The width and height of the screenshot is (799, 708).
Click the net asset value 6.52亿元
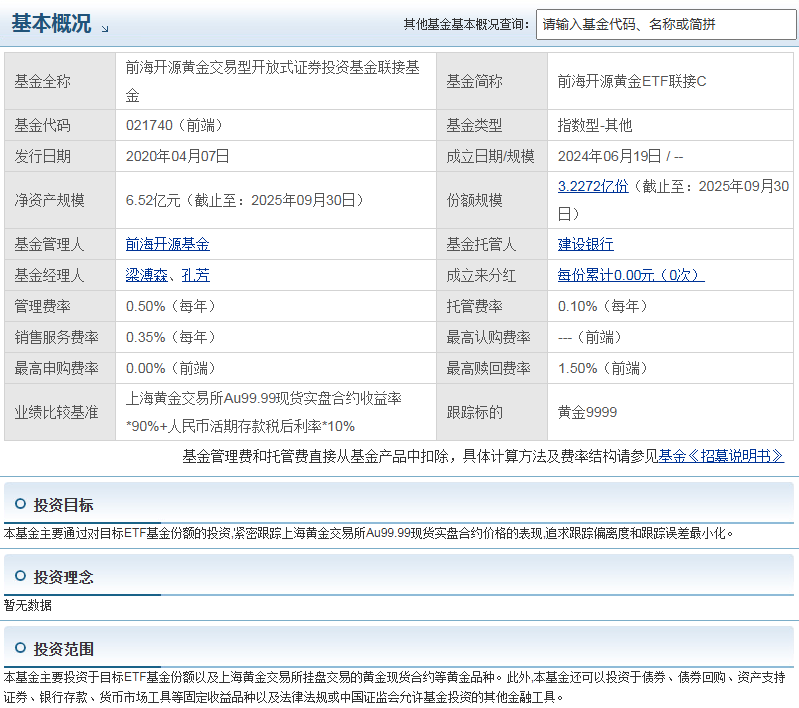click(153, 200)
